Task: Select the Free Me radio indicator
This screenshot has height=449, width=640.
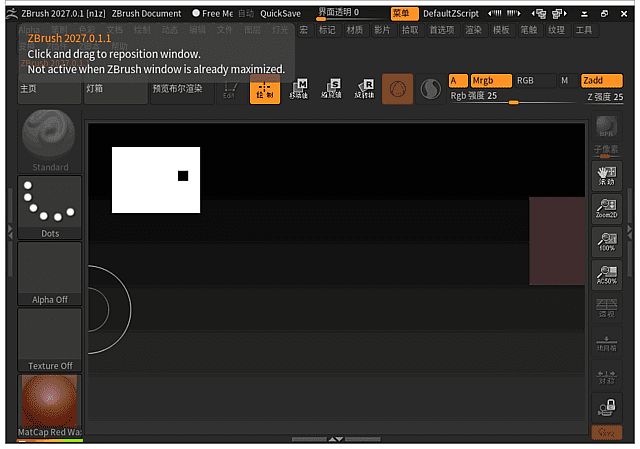Action: (x=196, y=13)
